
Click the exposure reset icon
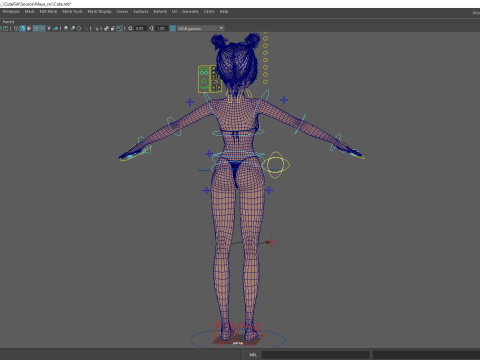pos(130,28)
